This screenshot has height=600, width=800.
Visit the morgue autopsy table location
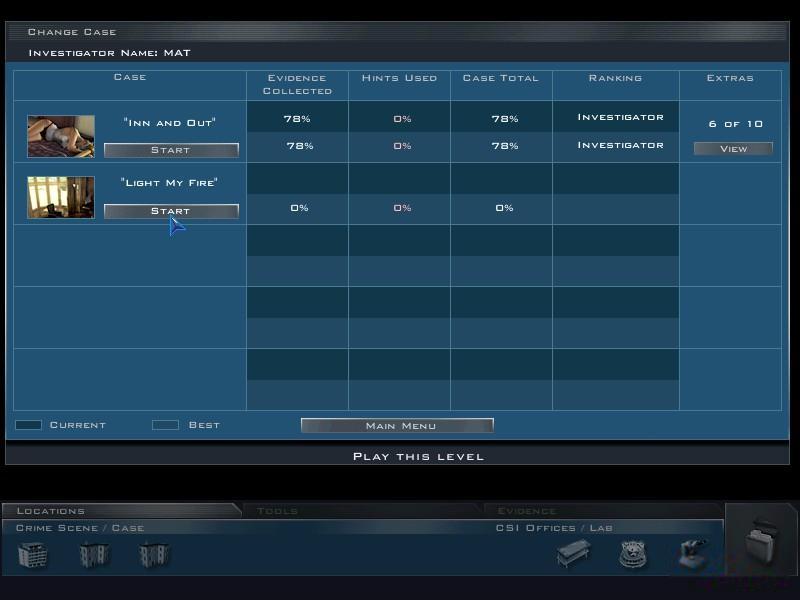tap(573, 554)
